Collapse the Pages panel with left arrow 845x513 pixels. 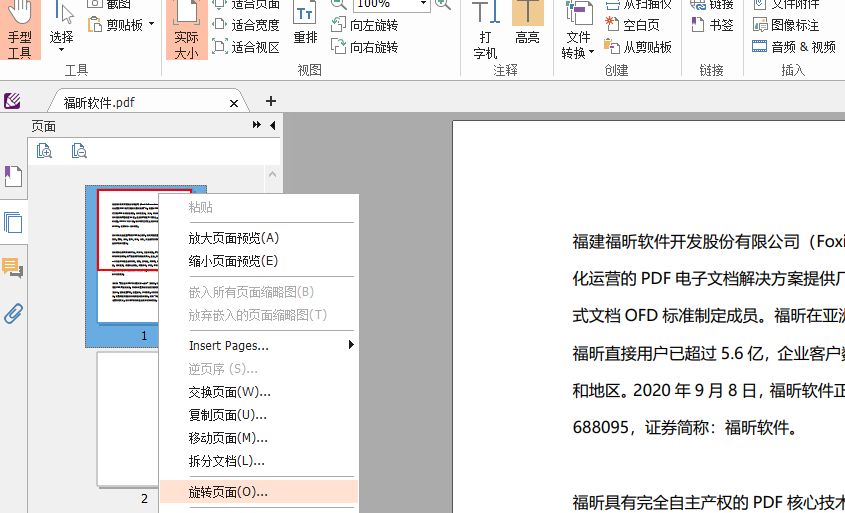273,126
